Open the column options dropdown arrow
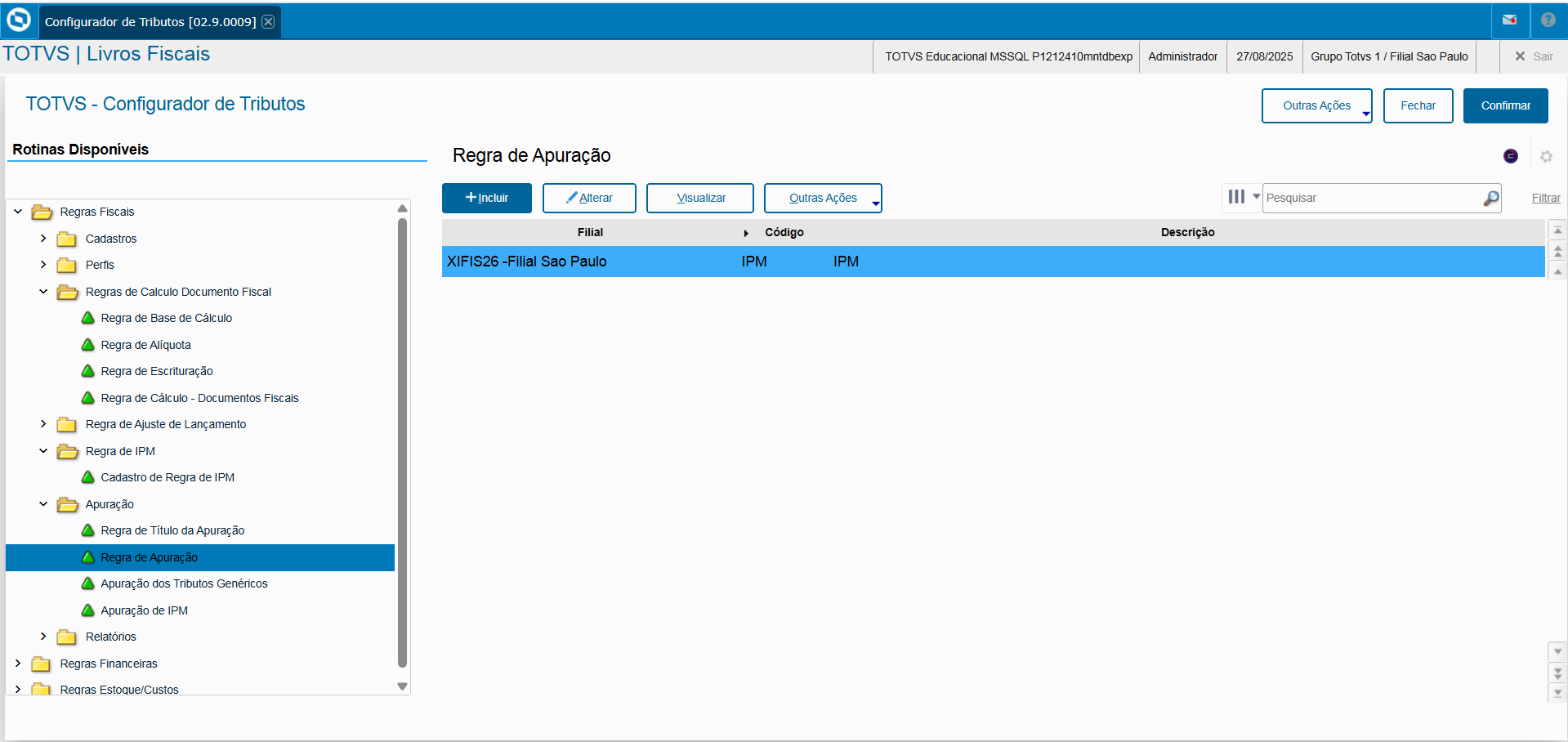 (1256, 197)
